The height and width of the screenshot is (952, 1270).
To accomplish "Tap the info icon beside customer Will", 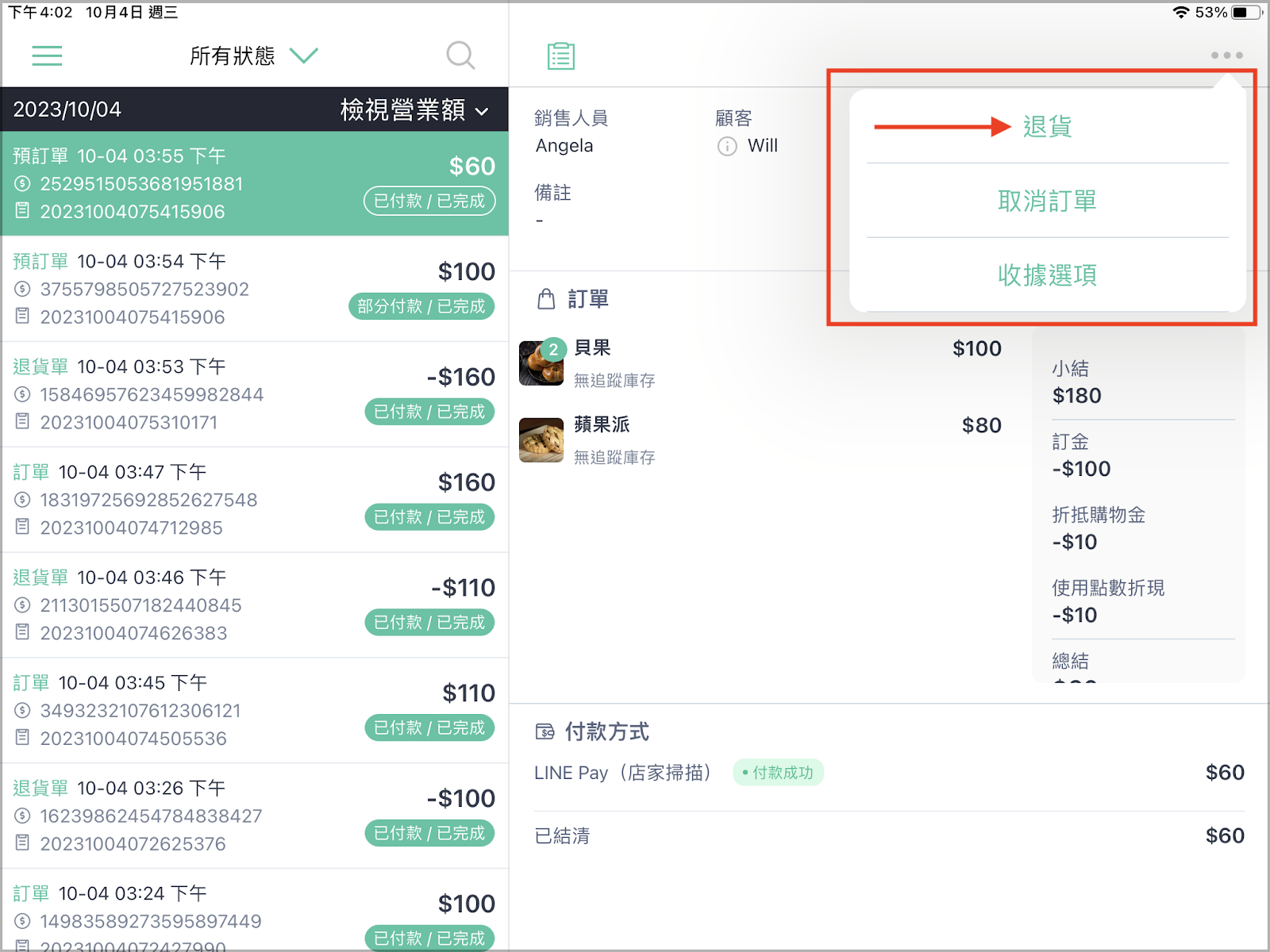I will click(727, 147).
